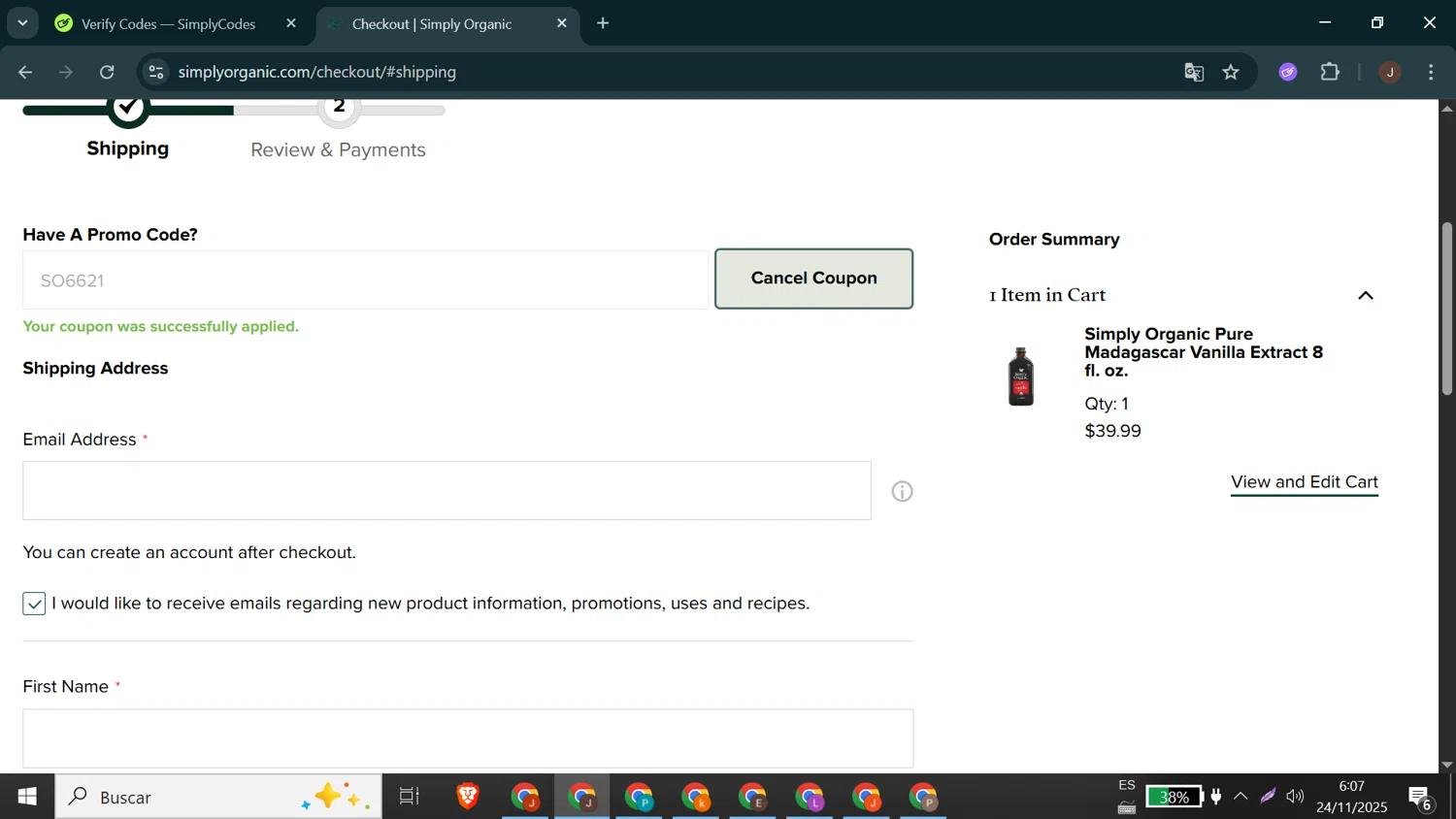Image resolution: width=1456 pixels, height=819 pixels.
Task: Click the email info tooltip icon
Action: (x=903, y=492)
